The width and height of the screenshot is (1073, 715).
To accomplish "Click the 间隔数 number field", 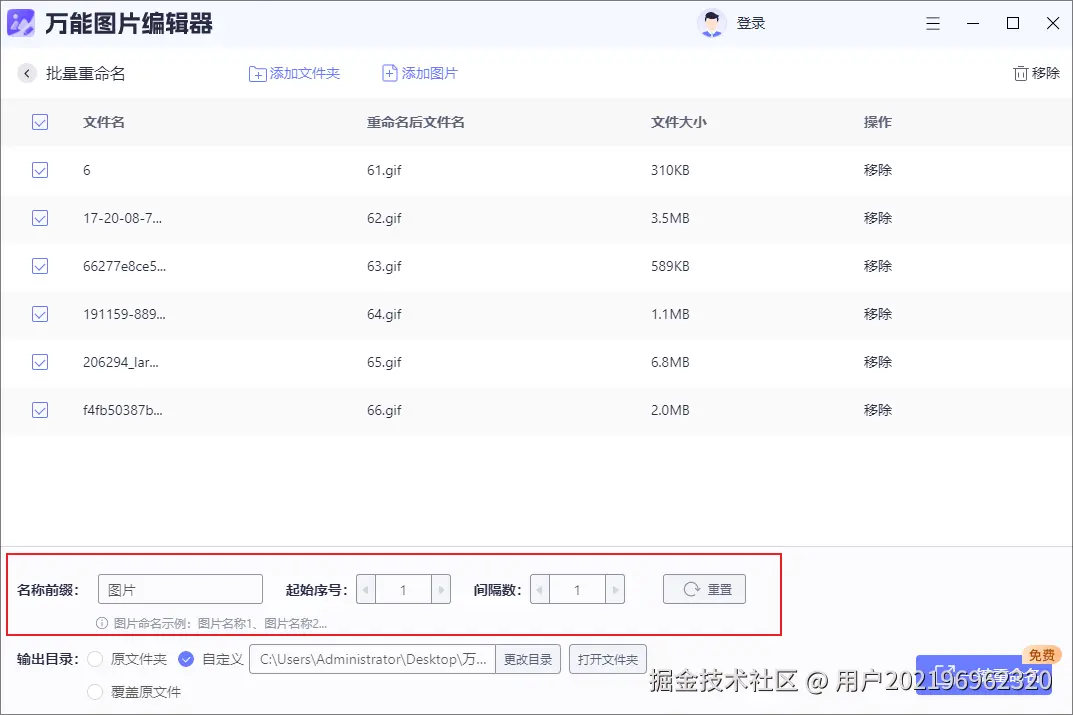I will click(577, 589).
